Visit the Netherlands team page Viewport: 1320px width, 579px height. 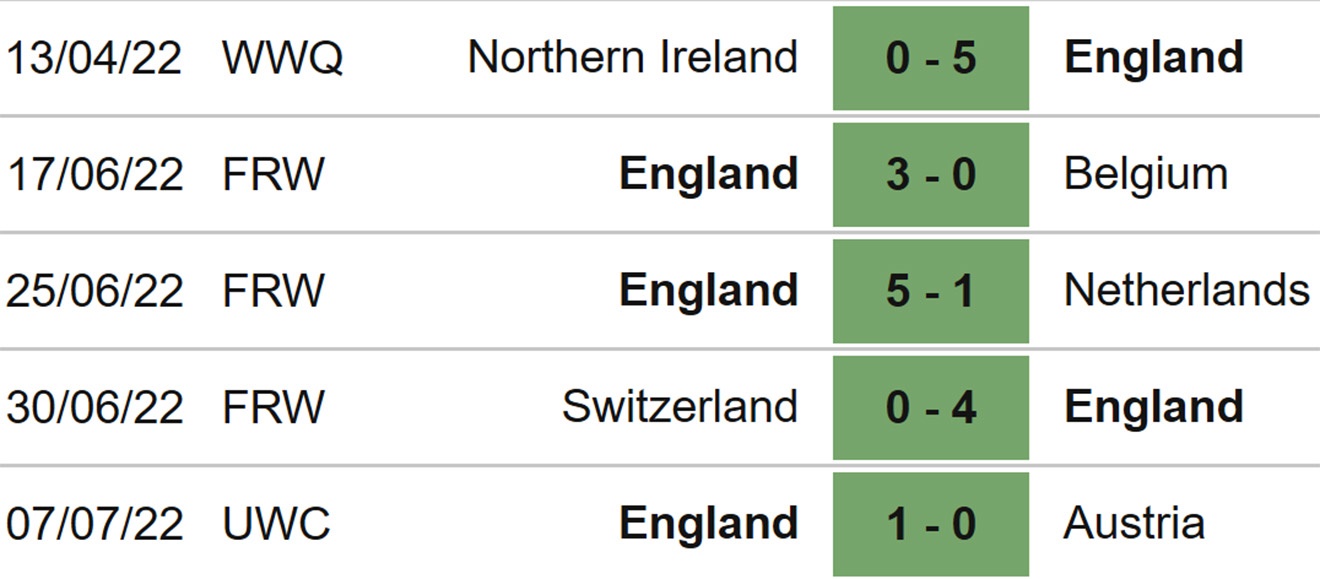(1187, 290)
